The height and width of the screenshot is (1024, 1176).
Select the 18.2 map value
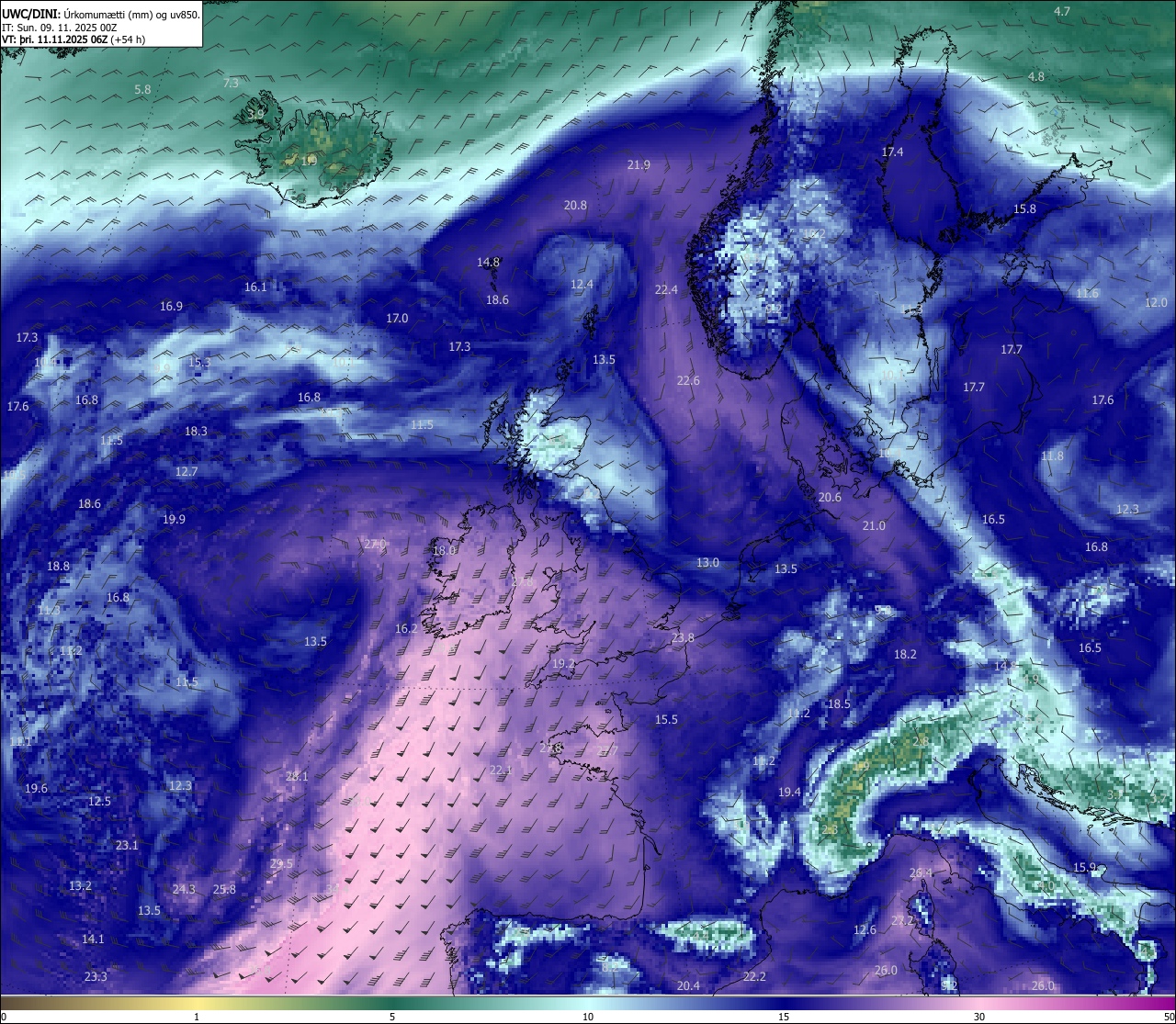[x=905, y=655]
